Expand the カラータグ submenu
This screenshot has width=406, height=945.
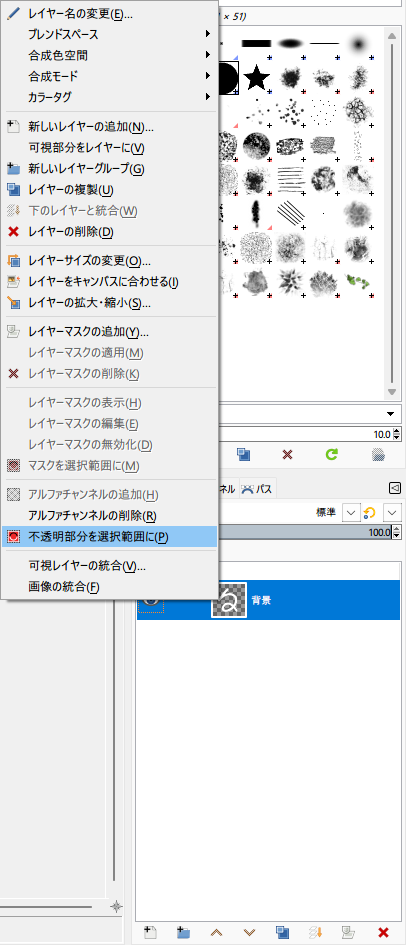point(109,96)
